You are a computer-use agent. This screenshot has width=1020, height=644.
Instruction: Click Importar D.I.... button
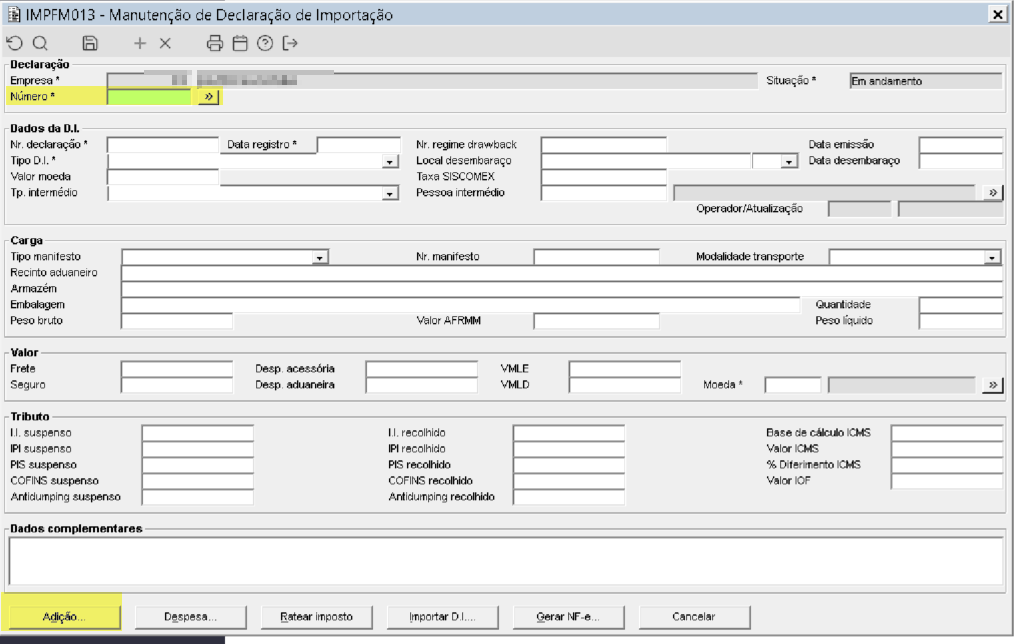pyautogui.click(x=442, y=617)
